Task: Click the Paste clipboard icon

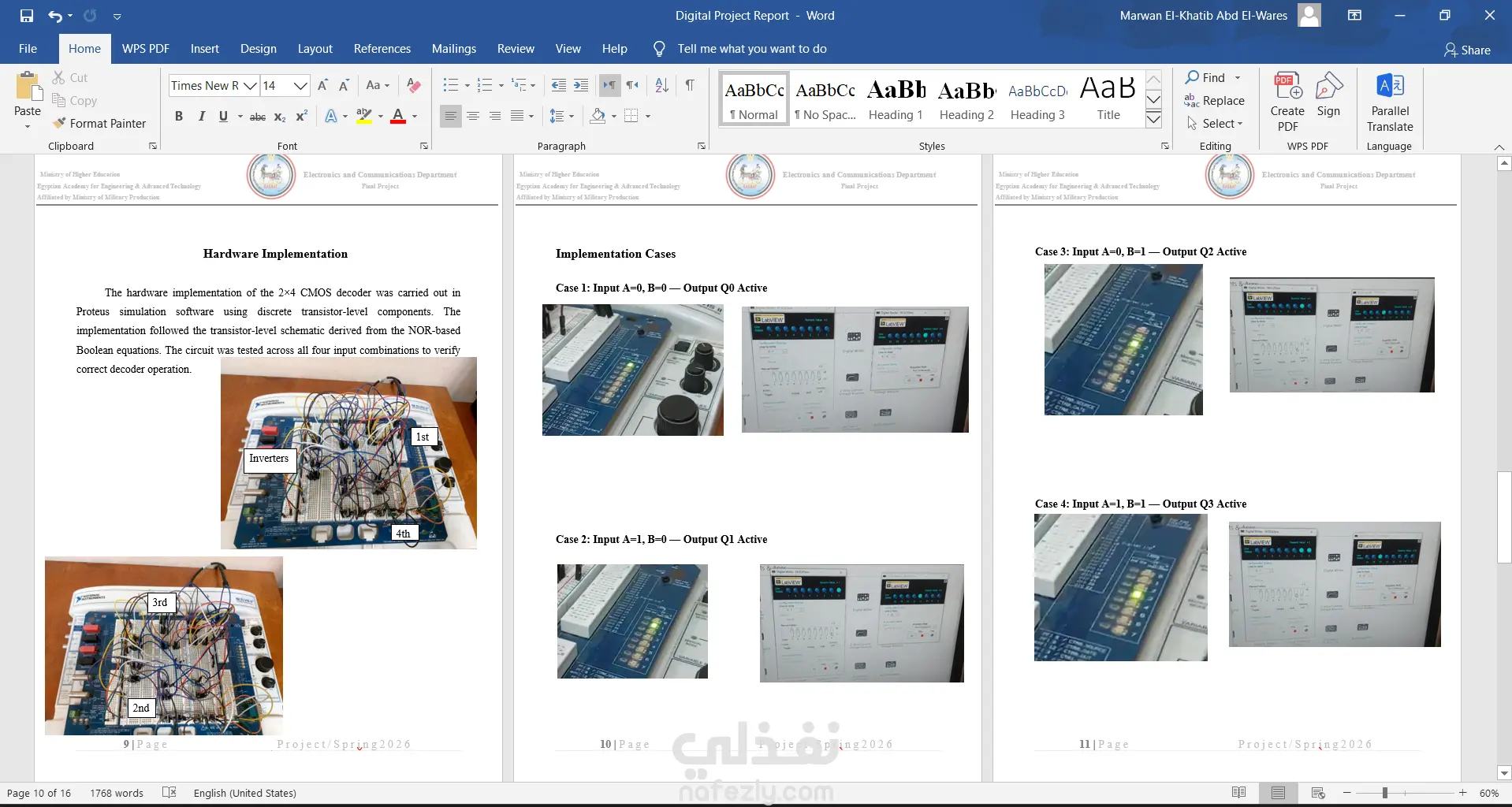Action: click(28, 87)
